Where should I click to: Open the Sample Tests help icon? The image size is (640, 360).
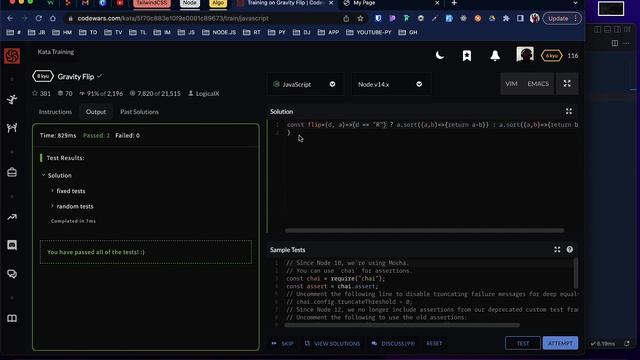coord(569,249)
